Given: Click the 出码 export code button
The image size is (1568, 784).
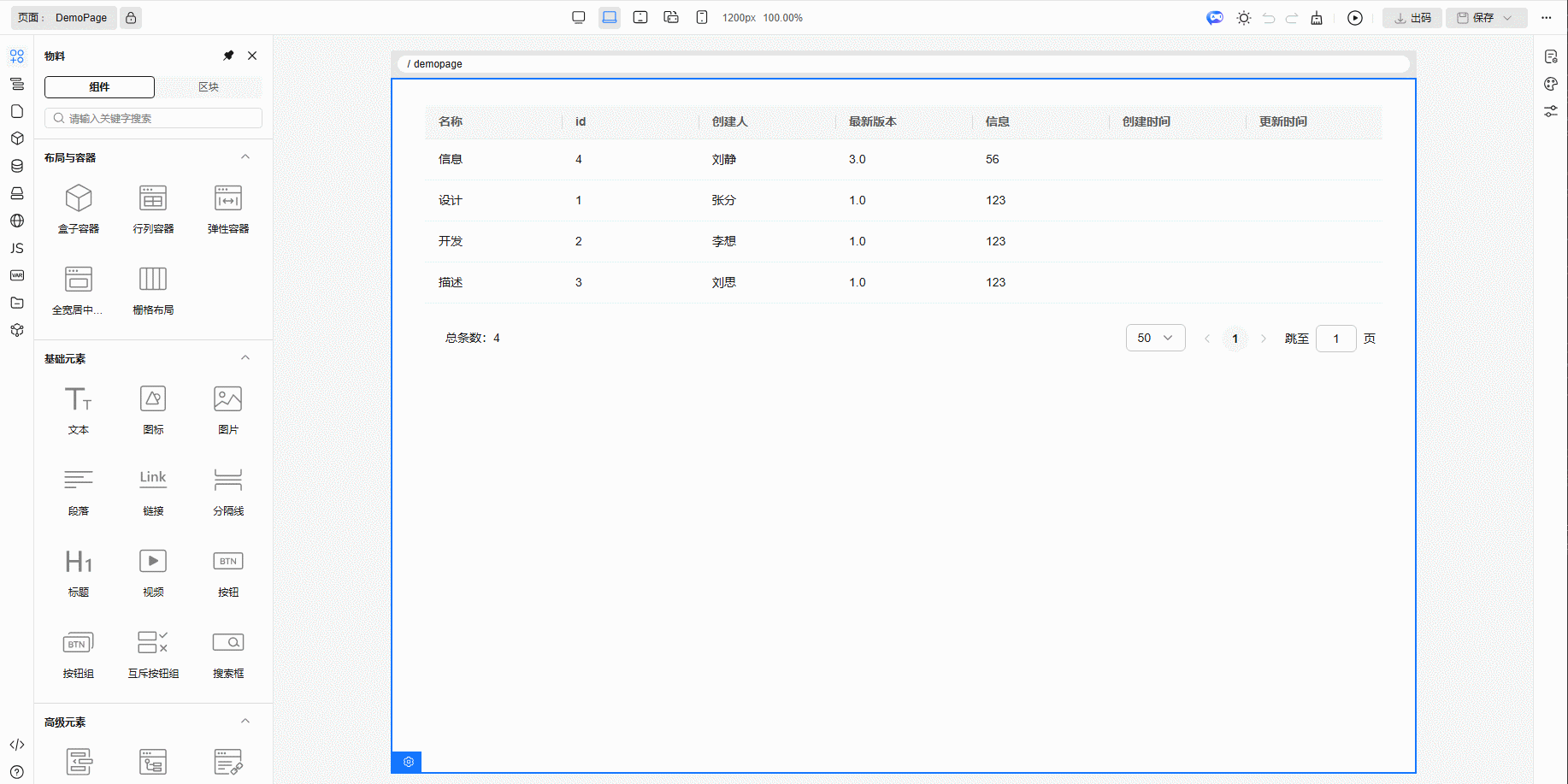Looking at the screenshot, I should [x=1412, y=18].
